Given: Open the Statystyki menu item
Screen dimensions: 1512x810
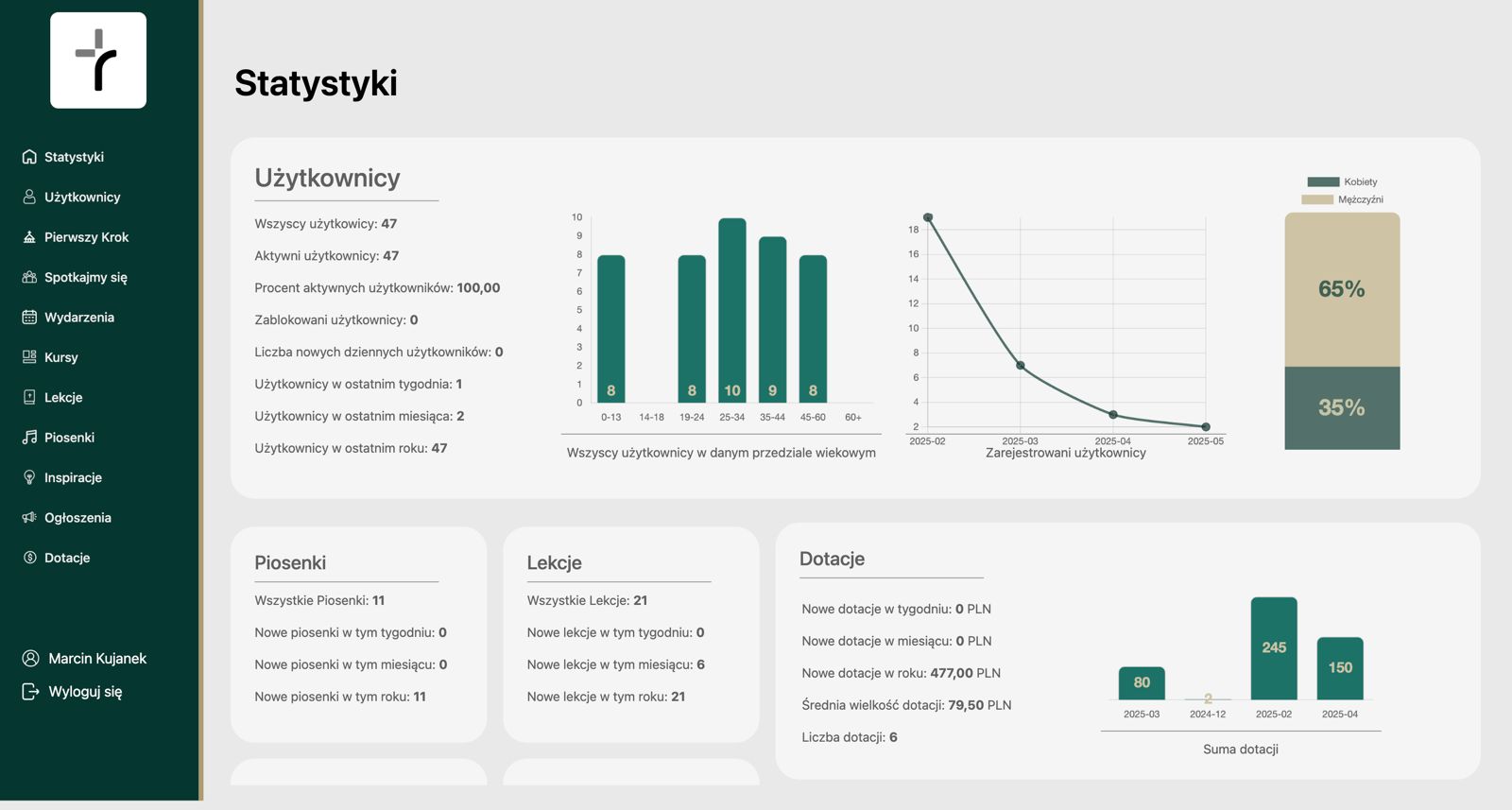Looking at the screenshot, I should pyautogui.click(x=74, y=157).
